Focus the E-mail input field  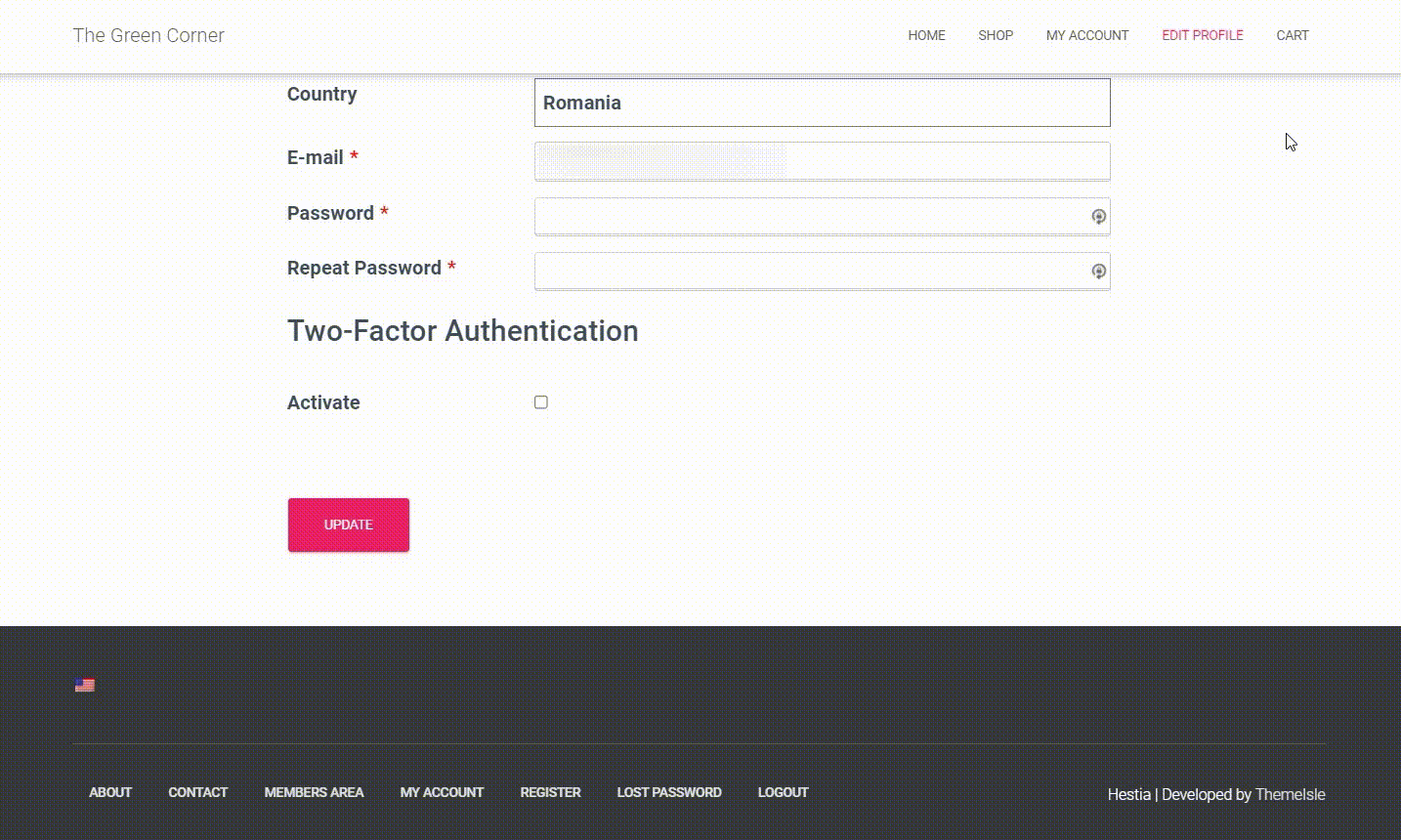tap(823, 161)
